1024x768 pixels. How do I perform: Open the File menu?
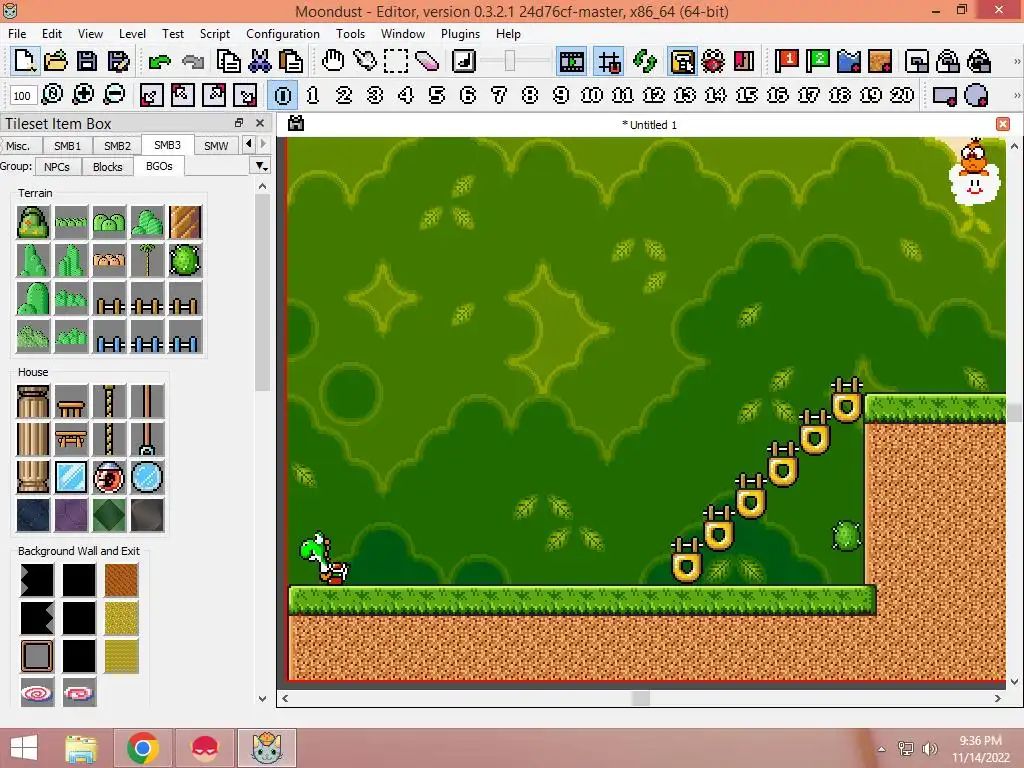tap(17, 34)
